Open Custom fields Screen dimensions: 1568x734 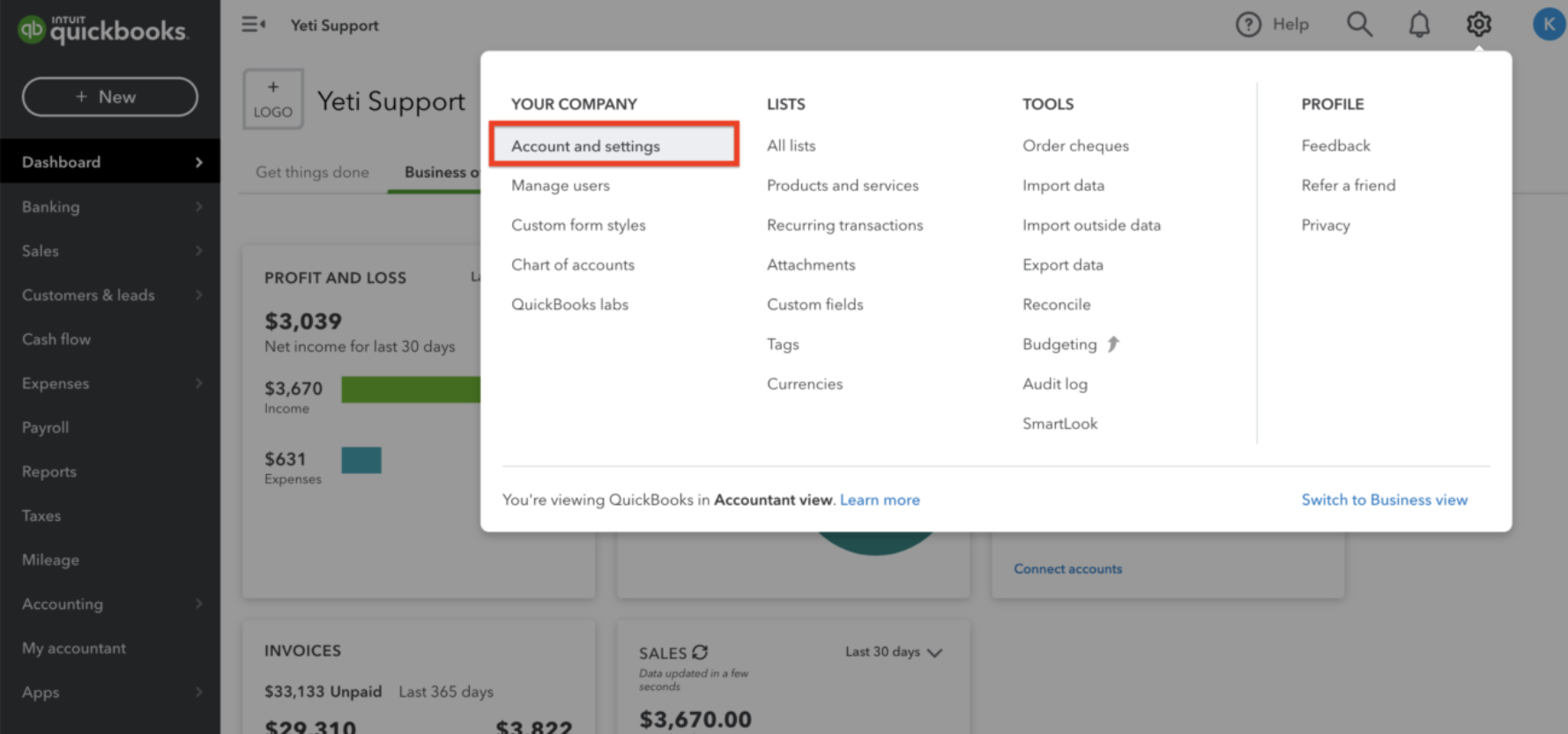(x=814, y=304)
